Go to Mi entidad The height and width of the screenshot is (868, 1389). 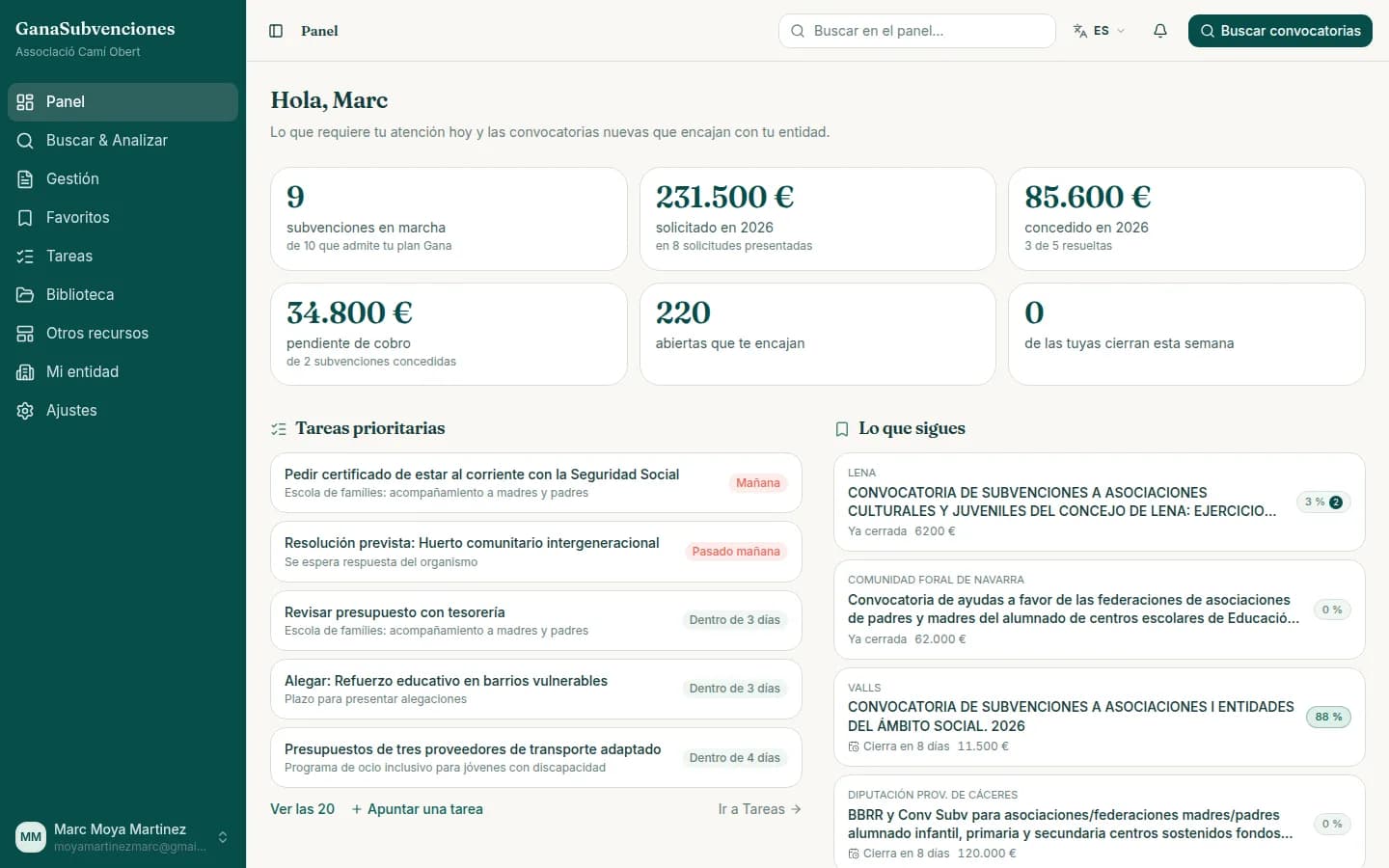click(x=123, y=372)
